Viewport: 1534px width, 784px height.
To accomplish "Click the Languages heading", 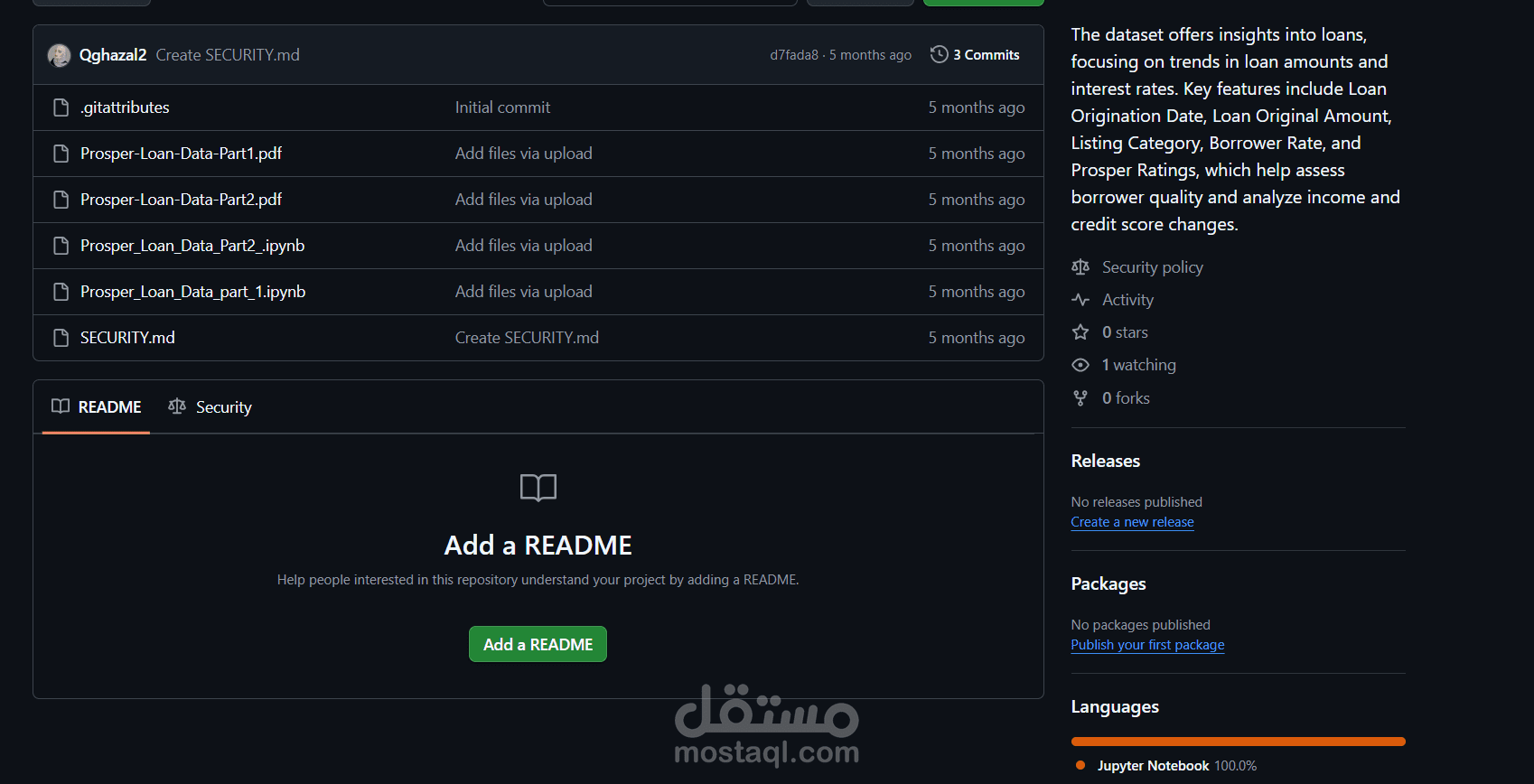I will coord(1115,707).
